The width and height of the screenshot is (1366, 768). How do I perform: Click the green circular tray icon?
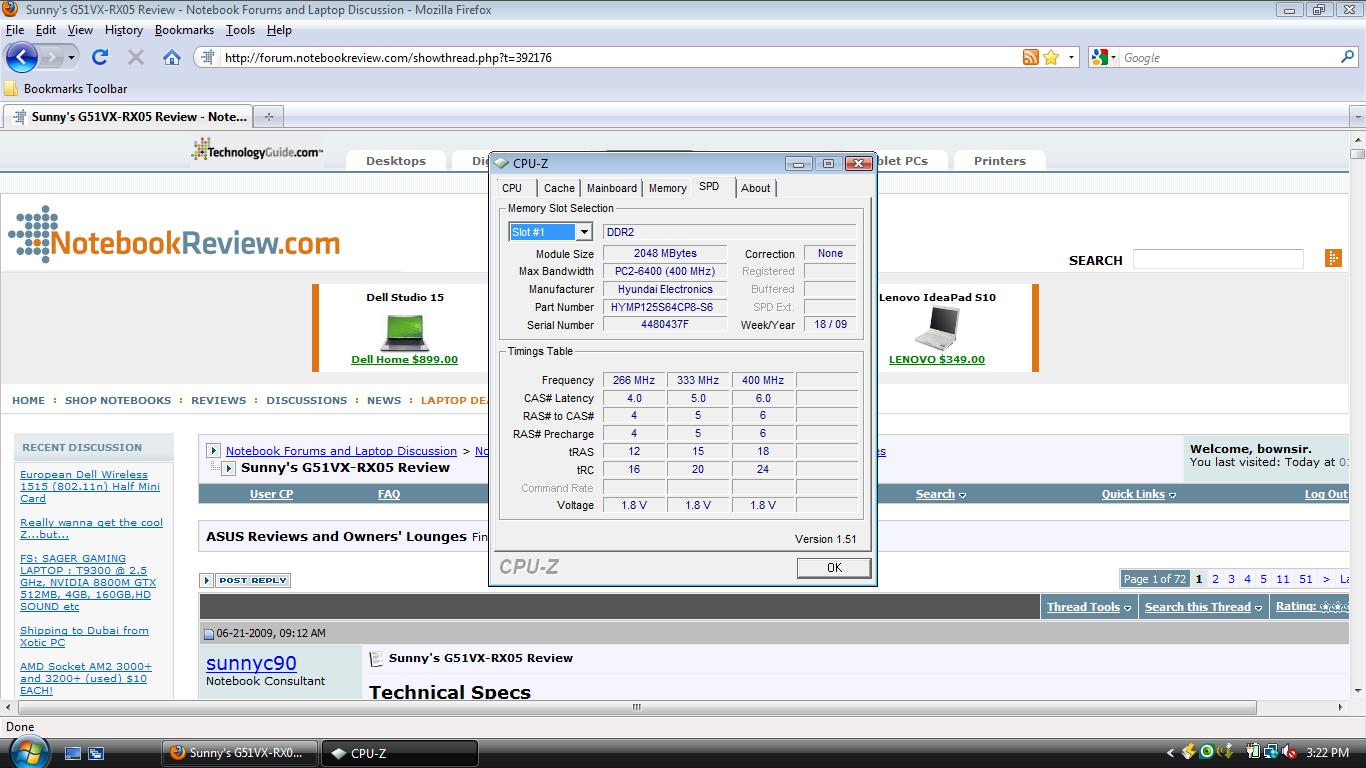[x=1207, y=752]
